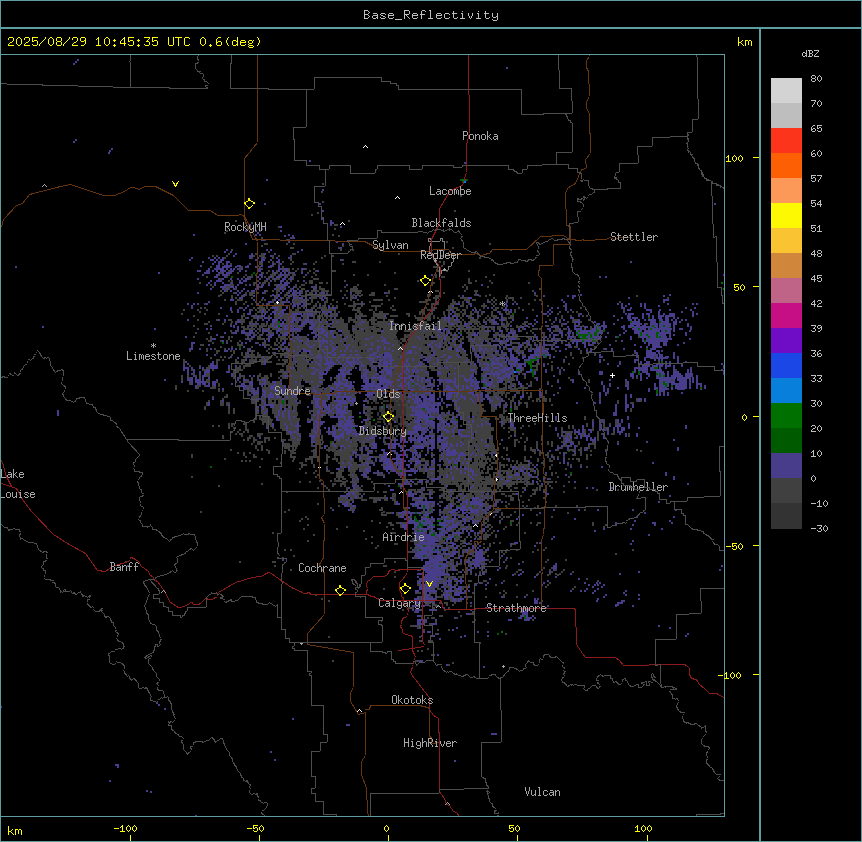Select the bright green 20-30 dBZ legend swatch
862x842 pixels.
(786, 416)
